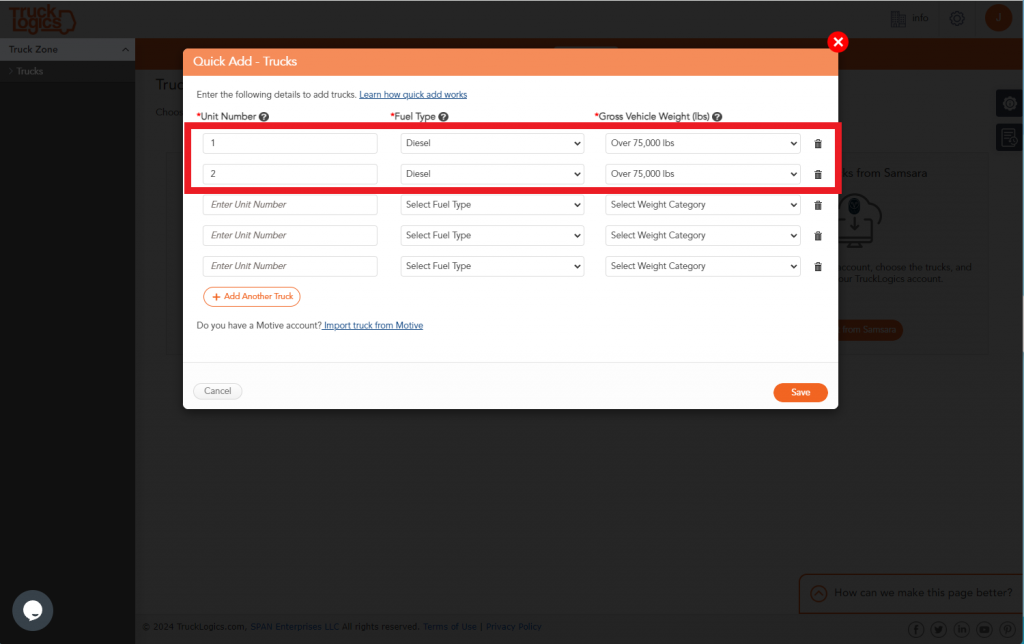1024x644 pixels.
Task: Open the side panel document icon
Action: [1010, 137]
